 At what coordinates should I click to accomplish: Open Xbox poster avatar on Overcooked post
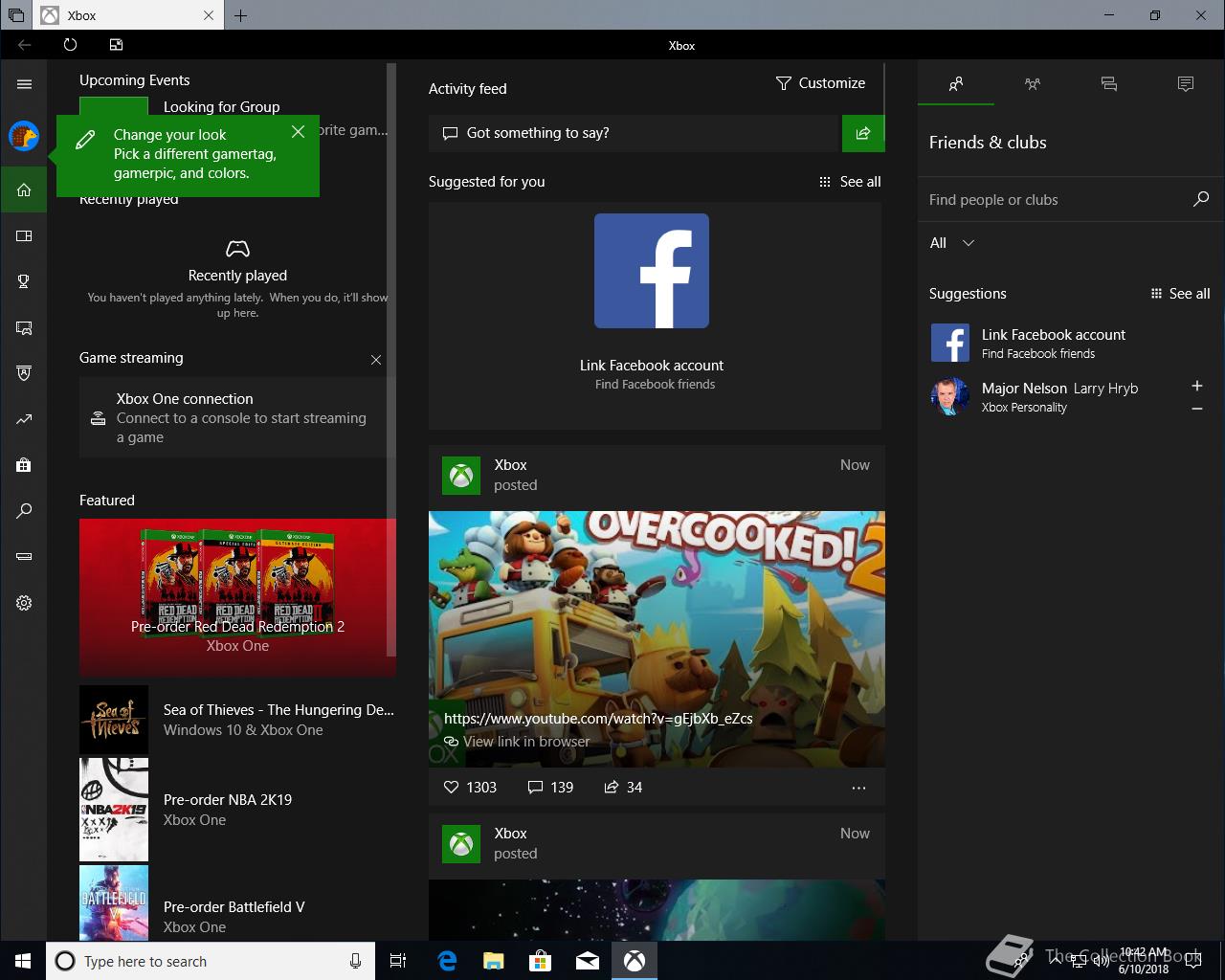(461, 476)
